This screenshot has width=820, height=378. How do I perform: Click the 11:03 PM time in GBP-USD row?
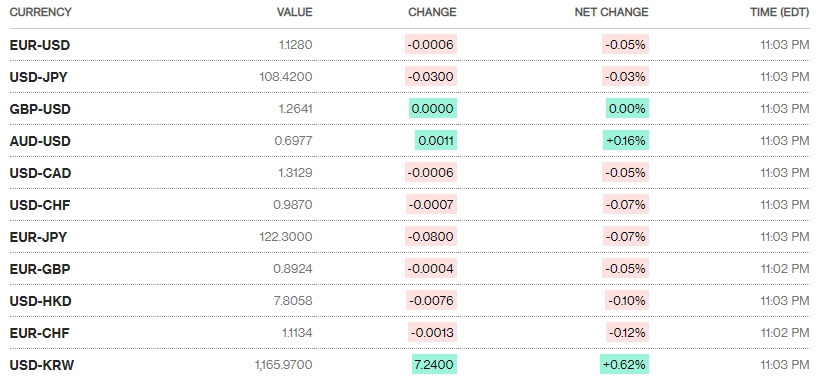[785, 109]
